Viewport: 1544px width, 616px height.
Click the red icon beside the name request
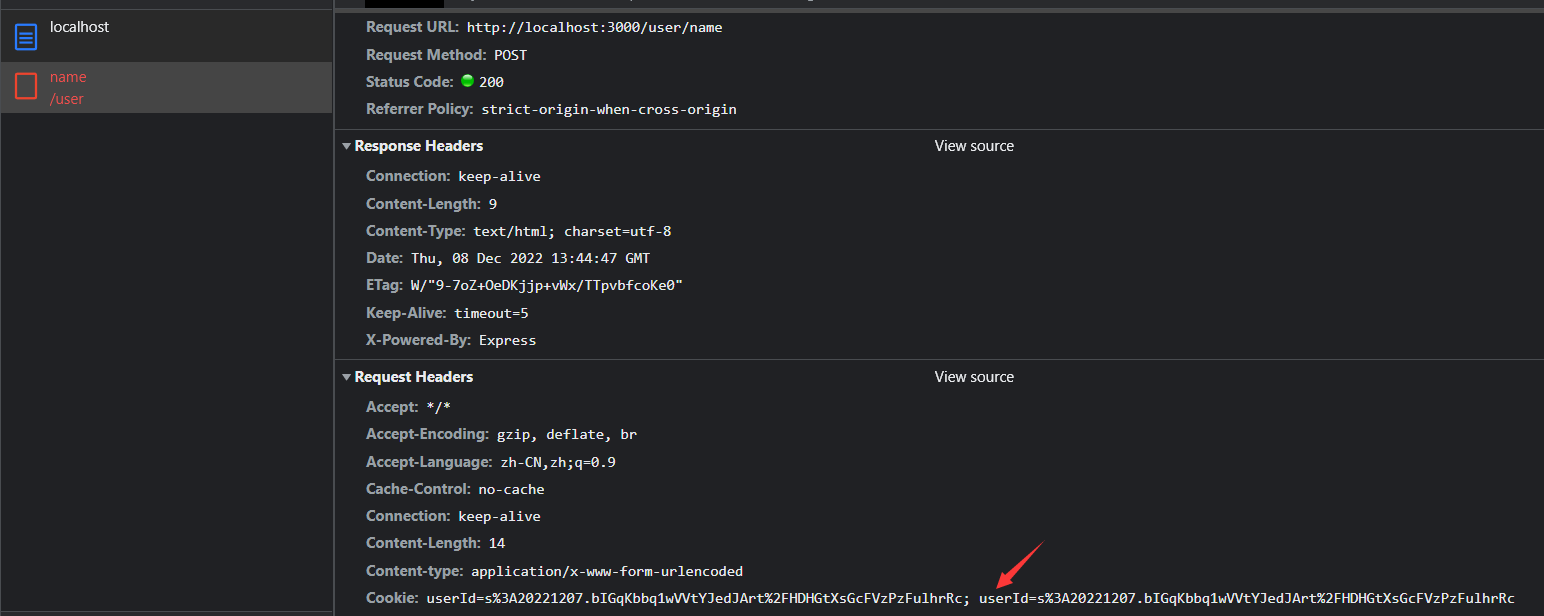pyautogui.click(x=26, y=87)
